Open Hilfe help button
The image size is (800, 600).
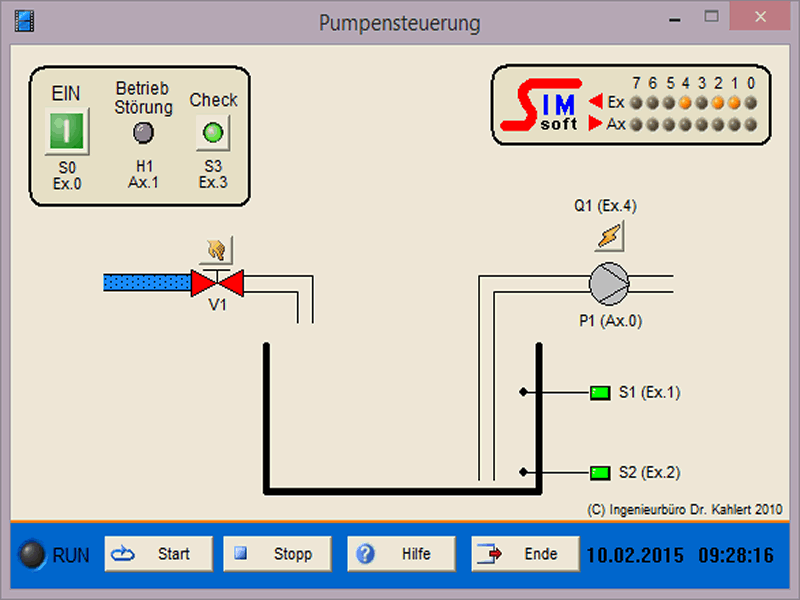coord(401,554)
